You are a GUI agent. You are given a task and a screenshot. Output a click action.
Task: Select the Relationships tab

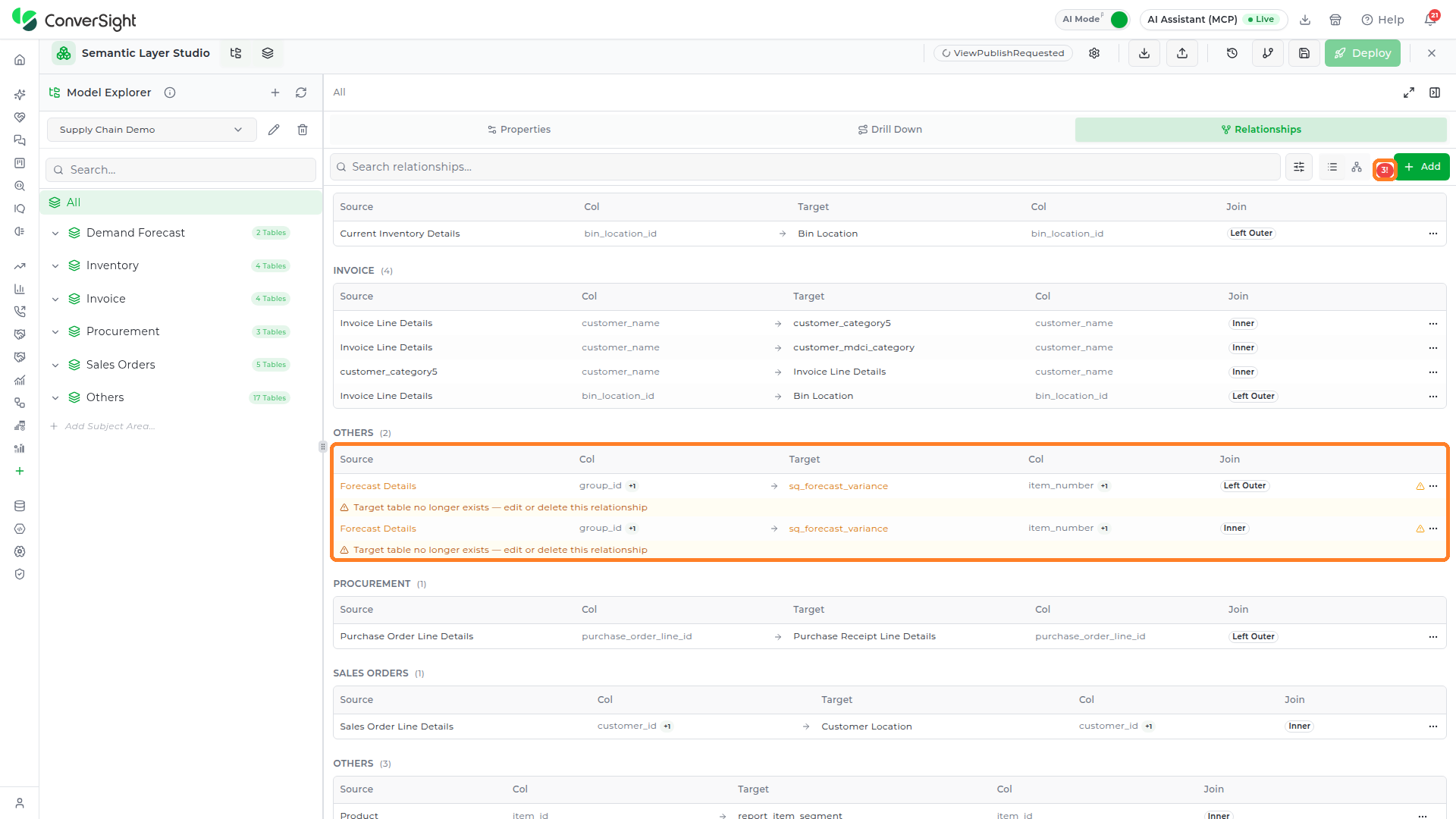[1260, 130]
